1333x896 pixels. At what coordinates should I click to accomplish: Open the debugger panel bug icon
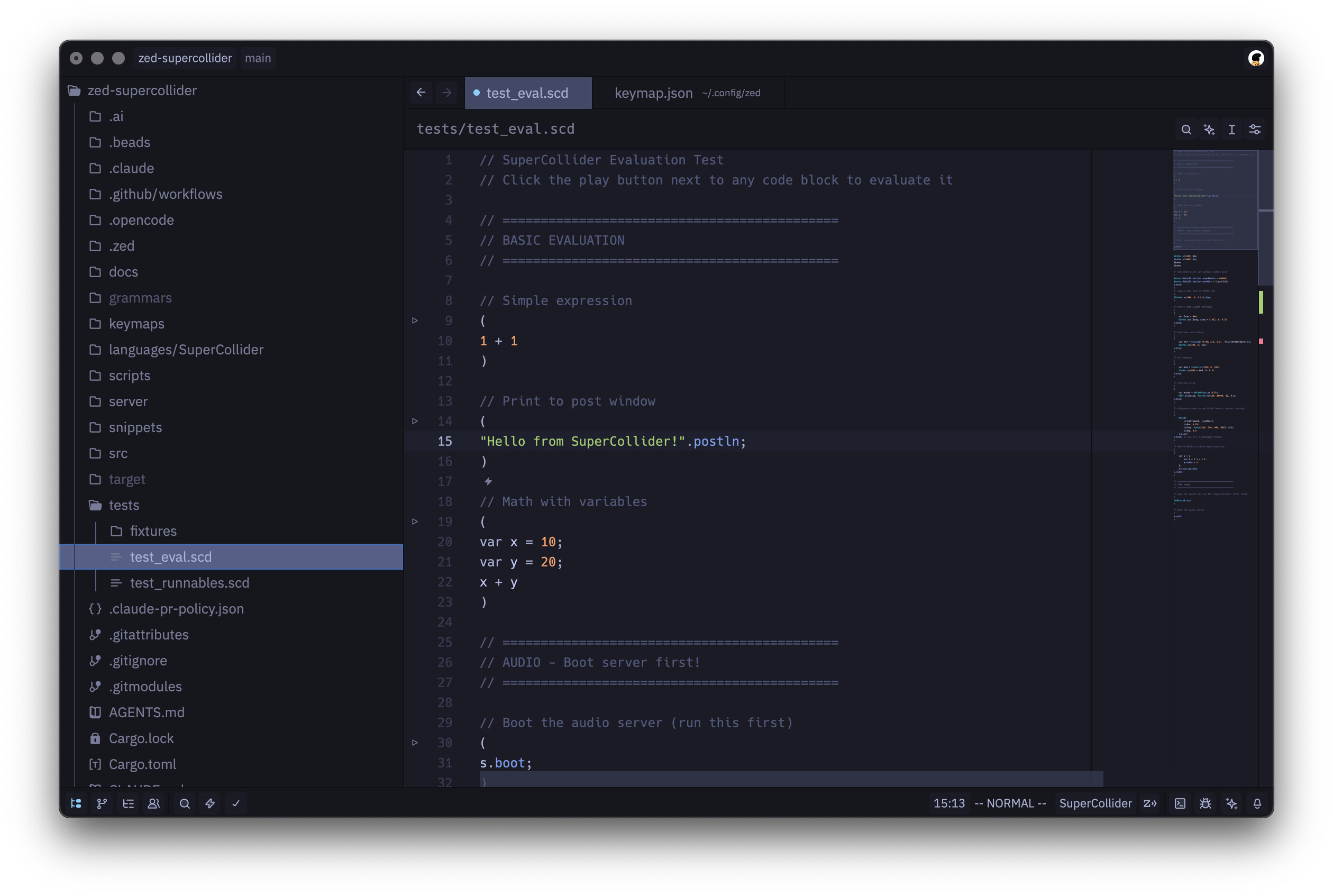(x=1206, y=803)
